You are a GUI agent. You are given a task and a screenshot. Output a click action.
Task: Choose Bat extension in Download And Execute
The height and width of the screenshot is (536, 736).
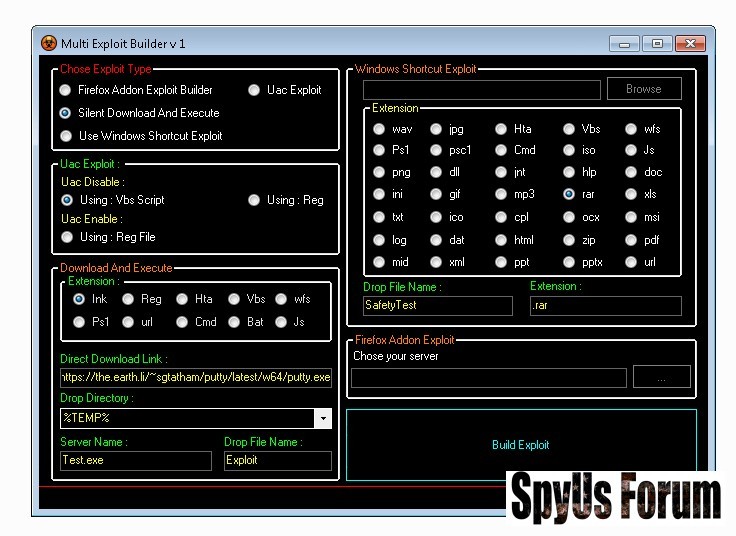(x=233, y=322)
